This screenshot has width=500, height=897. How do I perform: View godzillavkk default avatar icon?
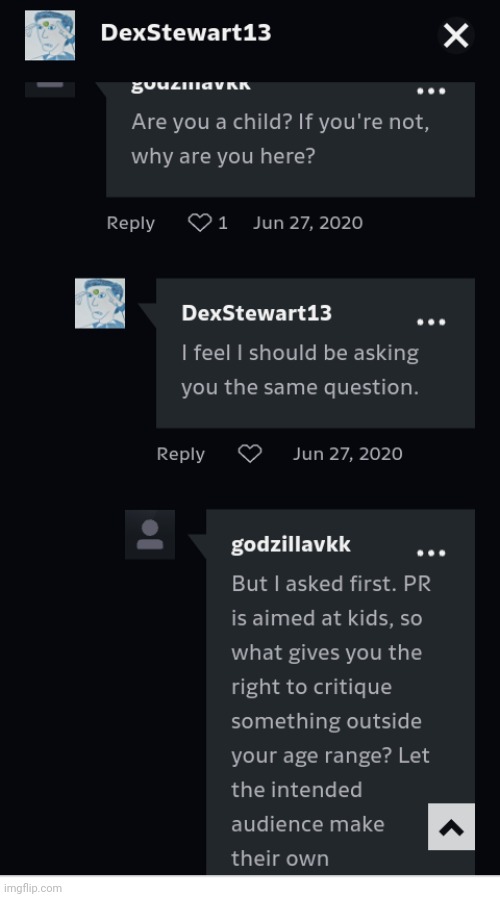[150, 534]
